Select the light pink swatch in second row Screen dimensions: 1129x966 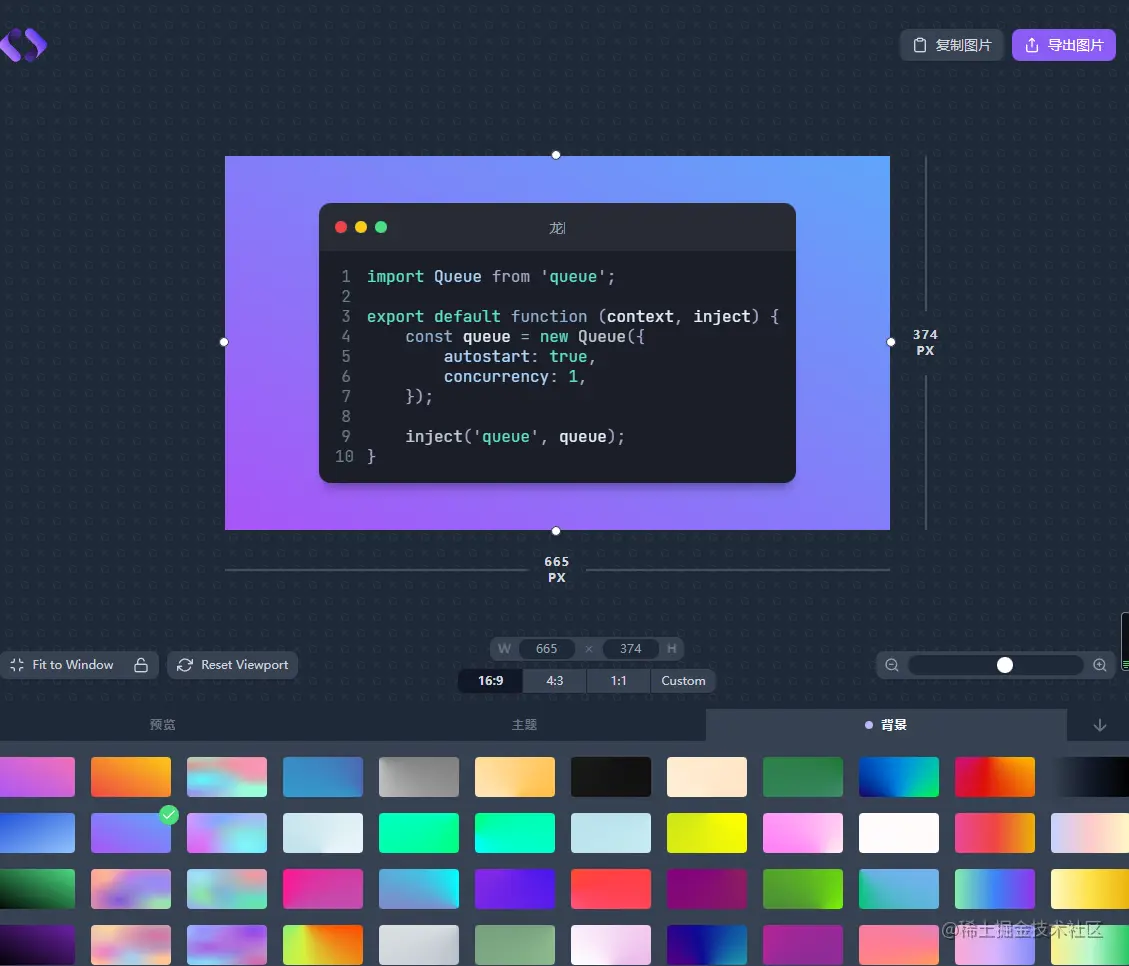point(803,833)
